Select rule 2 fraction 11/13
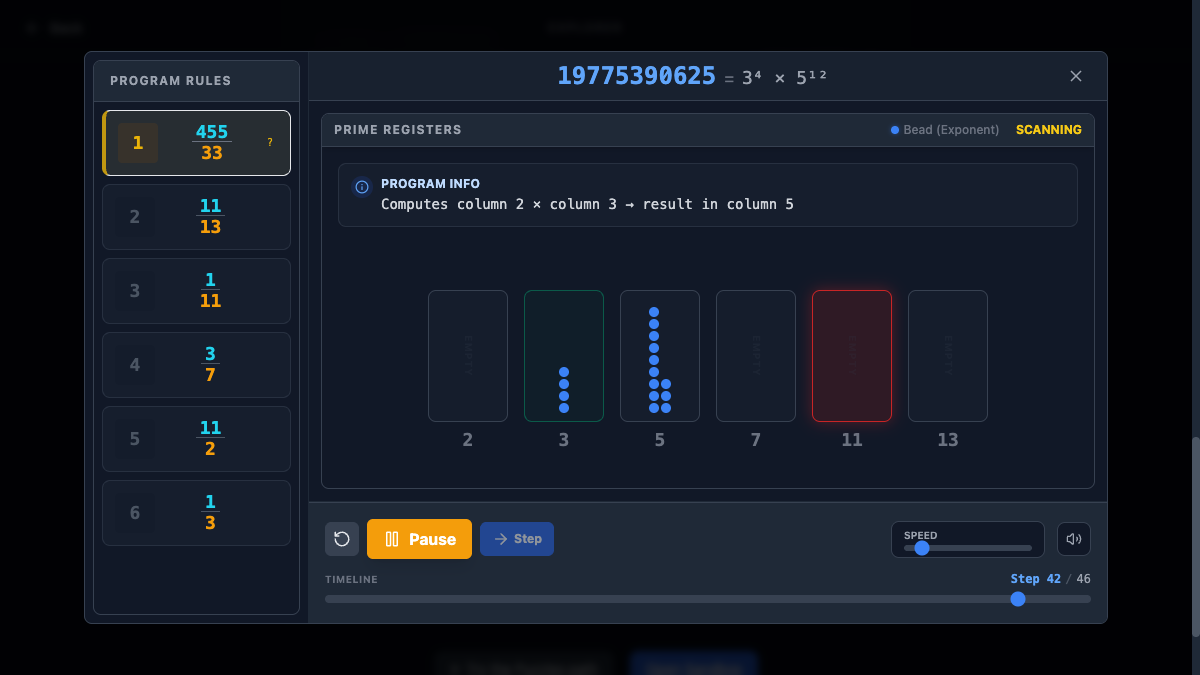Viewport: 1200px width, 675px height. [x=210, y=217]
